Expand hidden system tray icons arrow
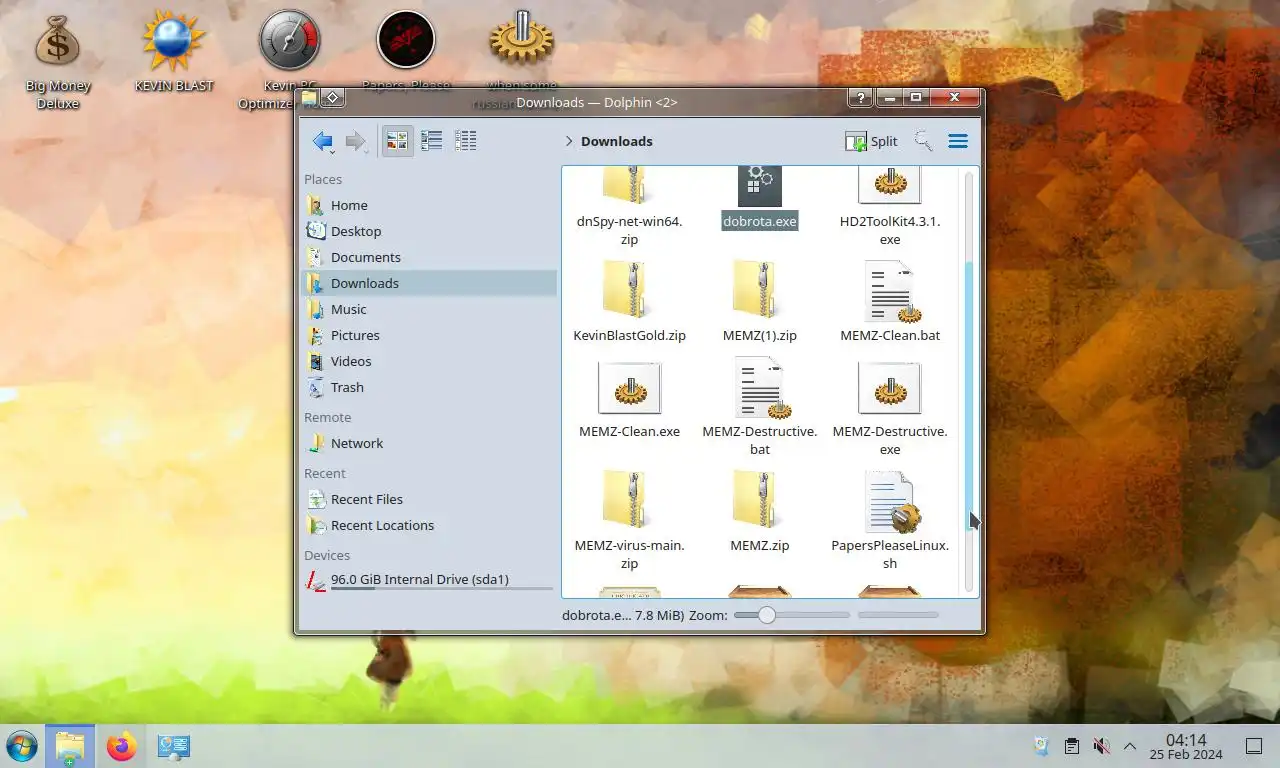1280x768 pixels. pyautogui.click(x=1130, y=746)
